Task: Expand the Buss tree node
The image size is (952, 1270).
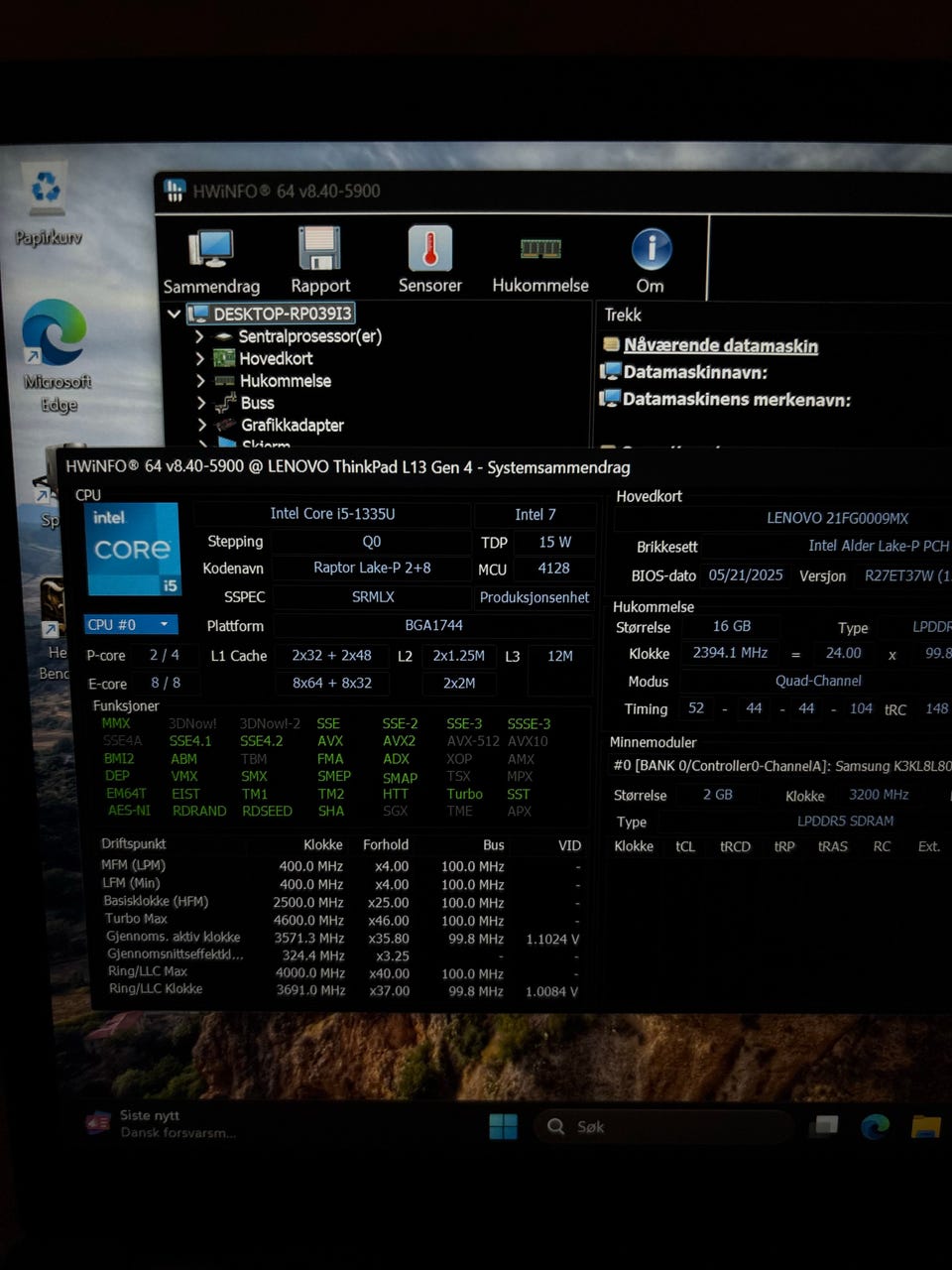Action: click(x=200, y=403)
